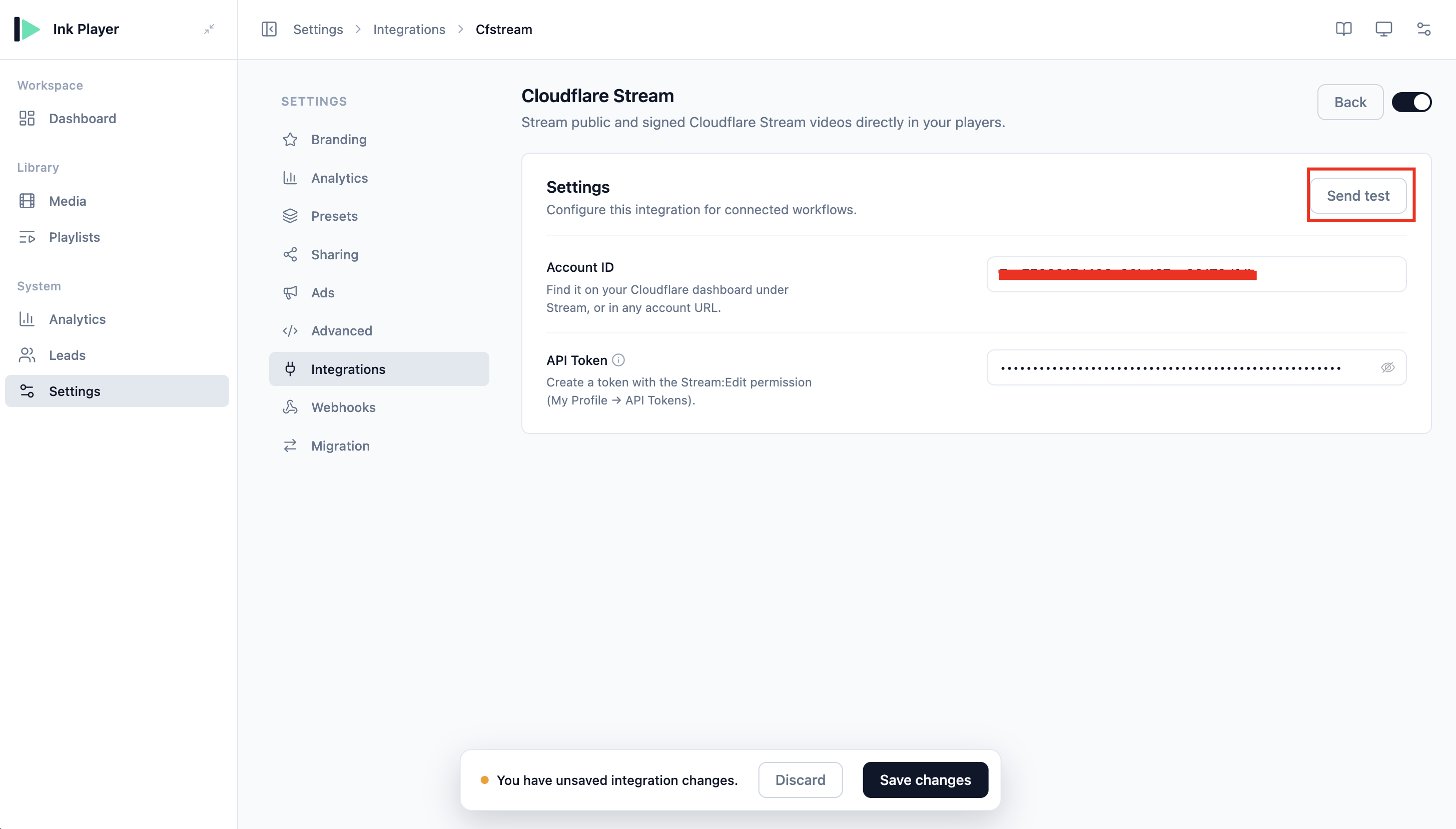Click the Branding star icon
This screenshot has height=829, width=1456.
pyautogui.click(x=290, y=140)
